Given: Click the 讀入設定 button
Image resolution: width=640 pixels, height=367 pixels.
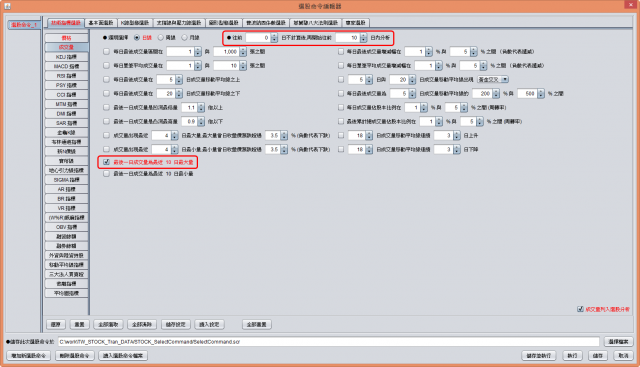Looking at the screenshot, I should (x=209, y=325).
